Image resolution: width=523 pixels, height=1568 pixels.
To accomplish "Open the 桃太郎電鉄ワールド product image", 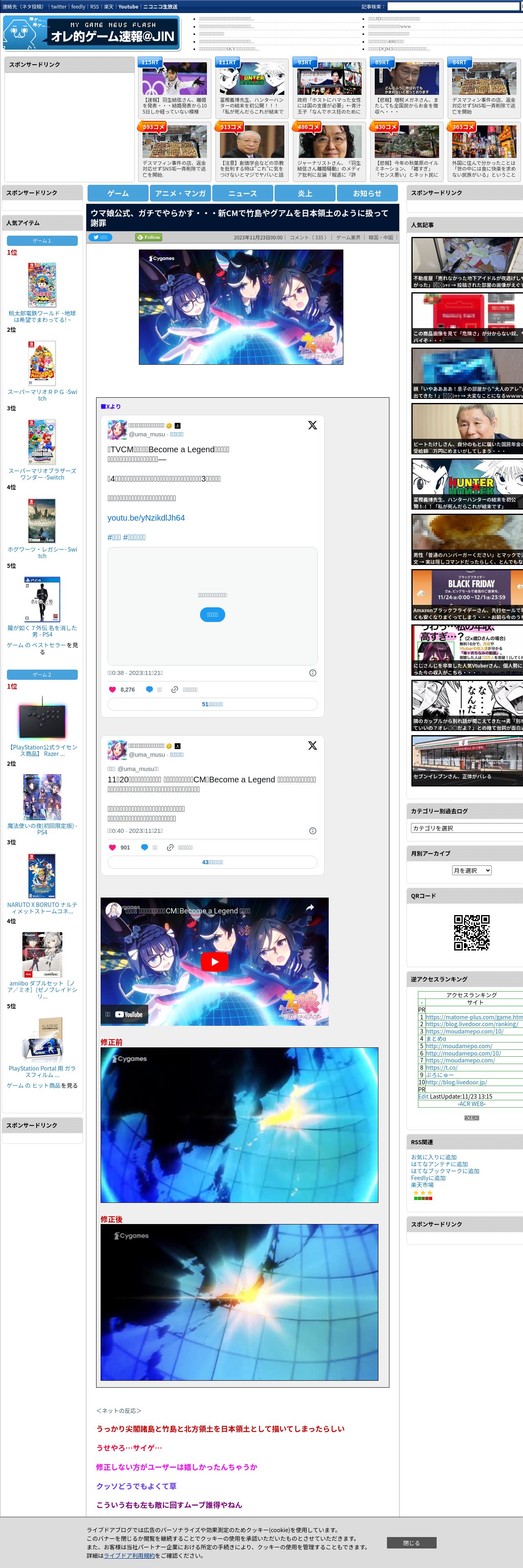I will point(42,285).
